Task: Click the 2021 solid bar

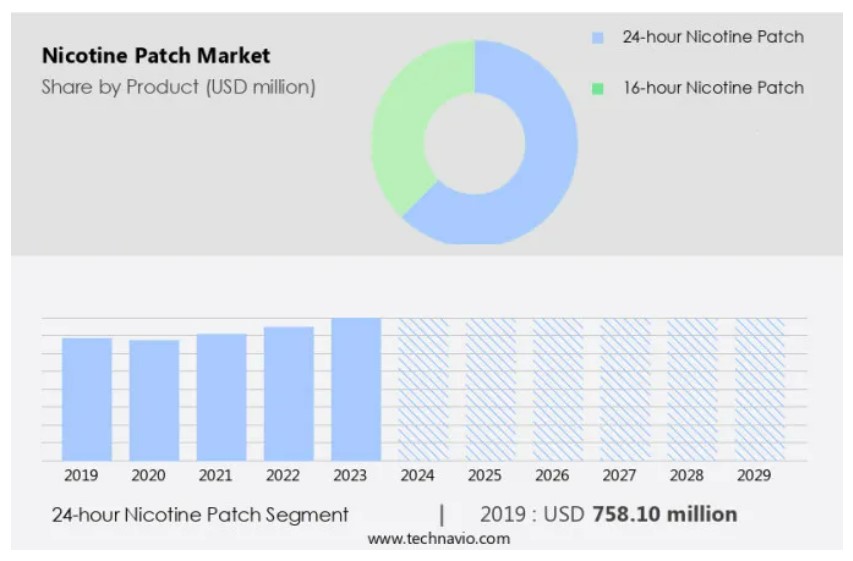Action: 221,396
